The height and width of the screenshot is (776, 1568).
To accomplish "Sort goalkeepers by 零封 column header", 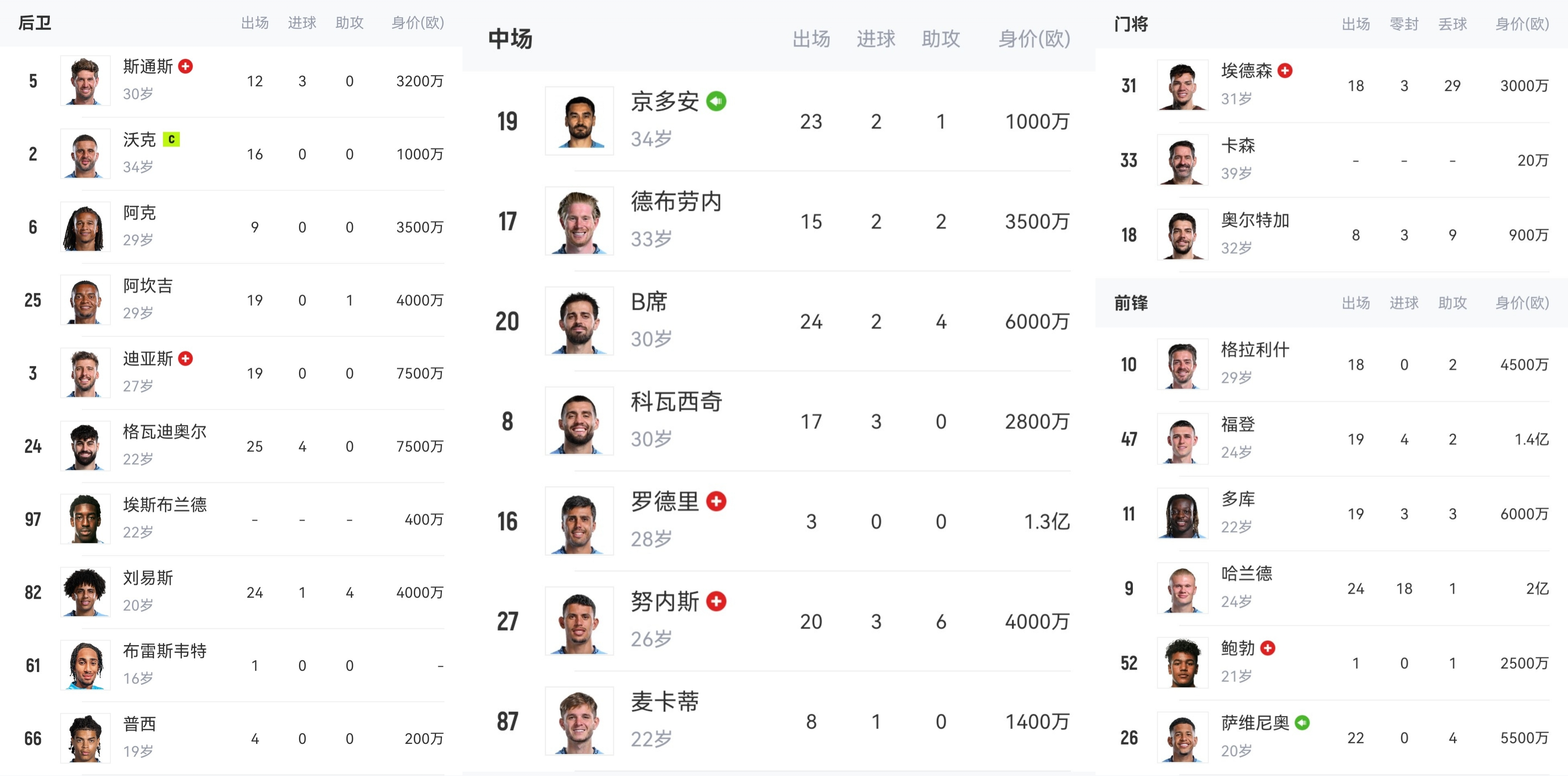I will click(x=1404, y=25).
